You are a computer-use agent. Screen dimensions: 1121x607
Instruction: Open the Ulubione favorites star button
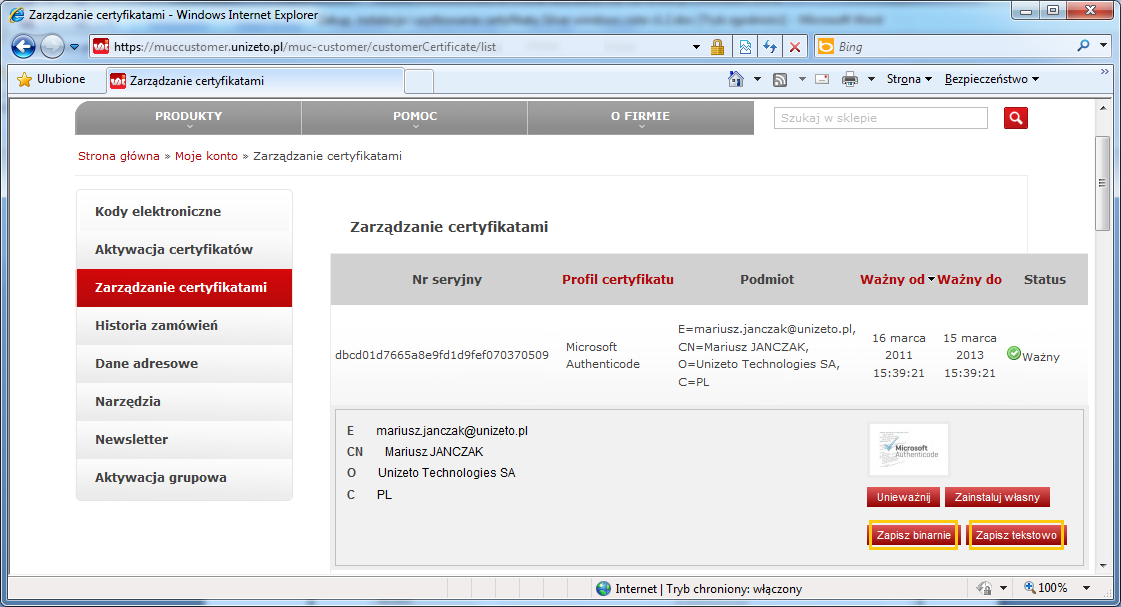click(x=51, y=79)
